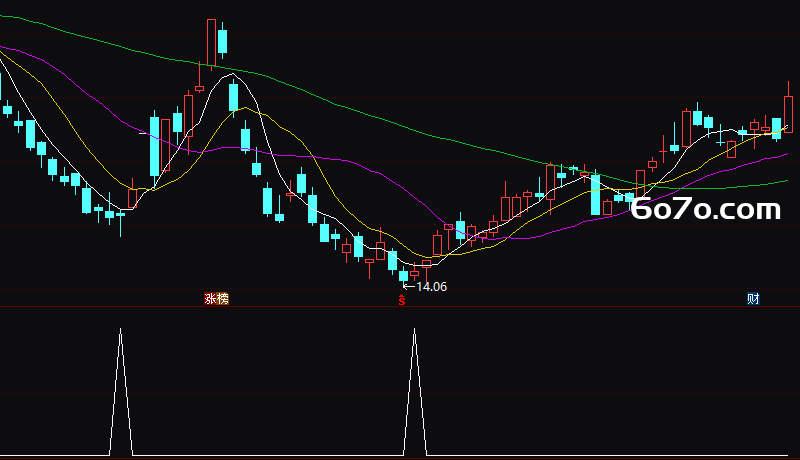This screenshot has width=800, height=460.
Task: Click the 涨榜 badge icon
Action: [x=216, y=299]
